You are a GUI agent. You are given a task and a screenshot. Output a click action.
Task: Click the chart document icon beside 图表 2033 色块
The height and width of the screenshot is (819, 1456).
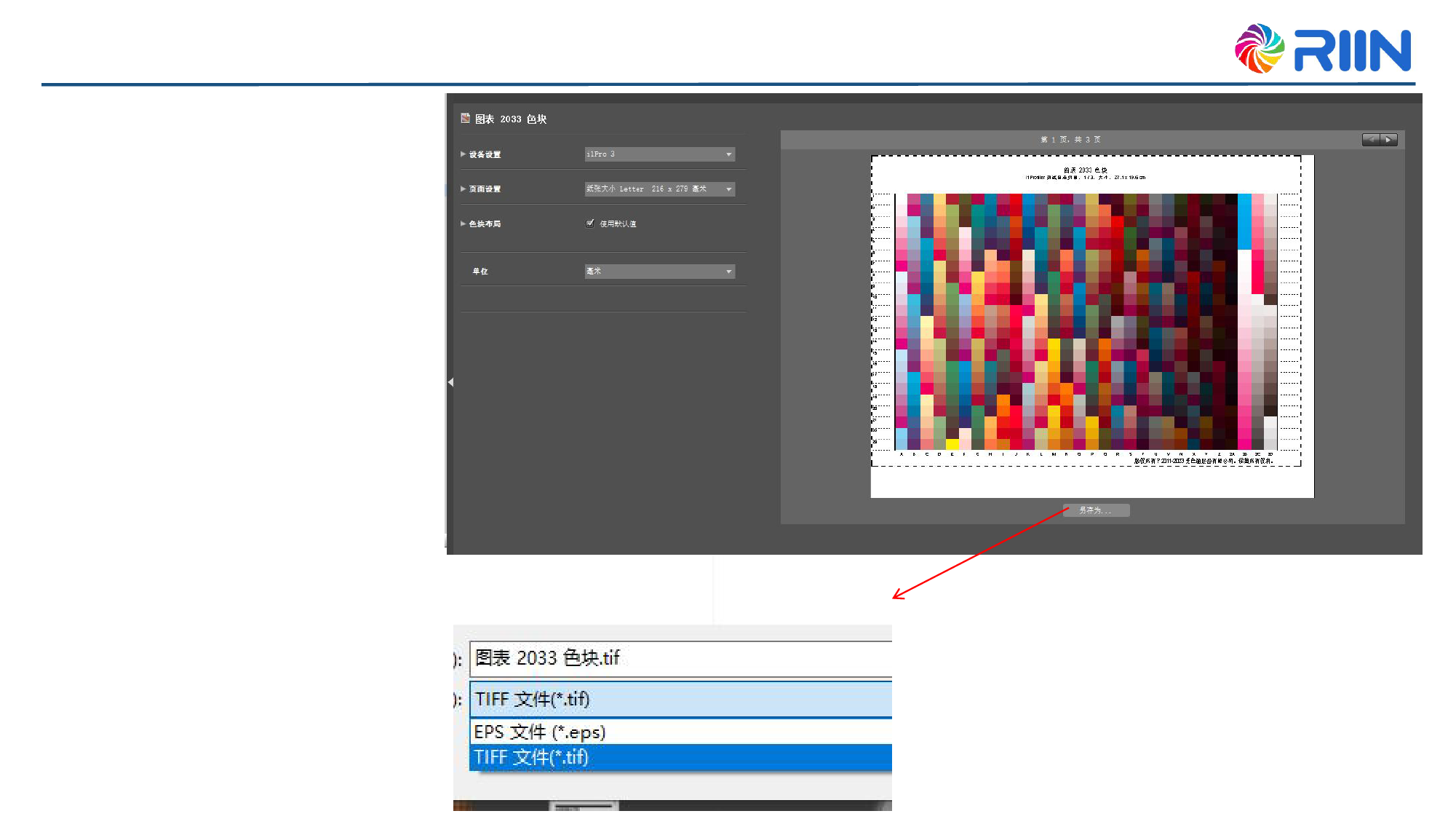tap(465, 118)
